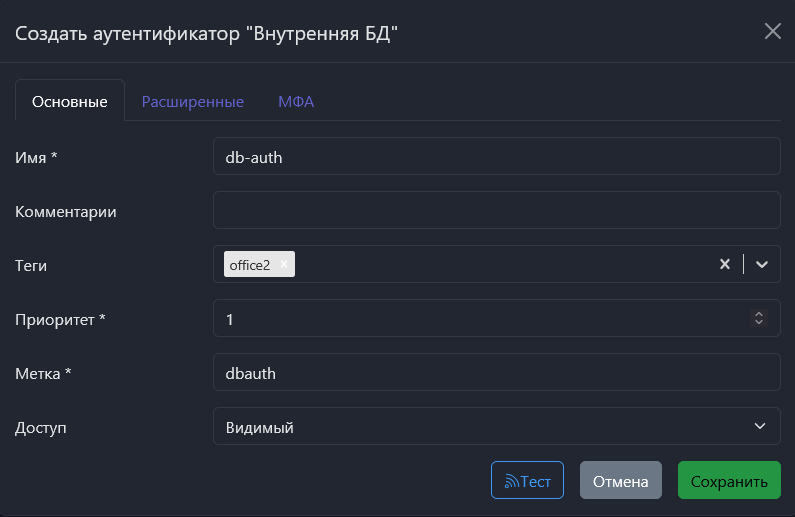The image size is (795, 517).
Task: Focus the Имя input field
Action: click(496, 156)
